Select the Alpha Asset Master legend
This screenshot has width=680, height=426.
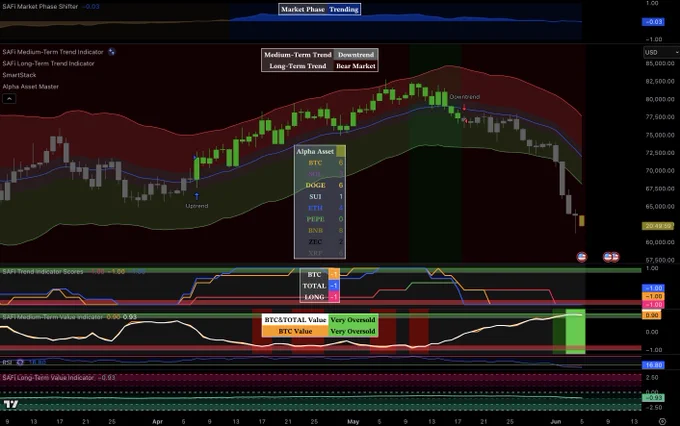pyautogui.click(x=30, y=86)
